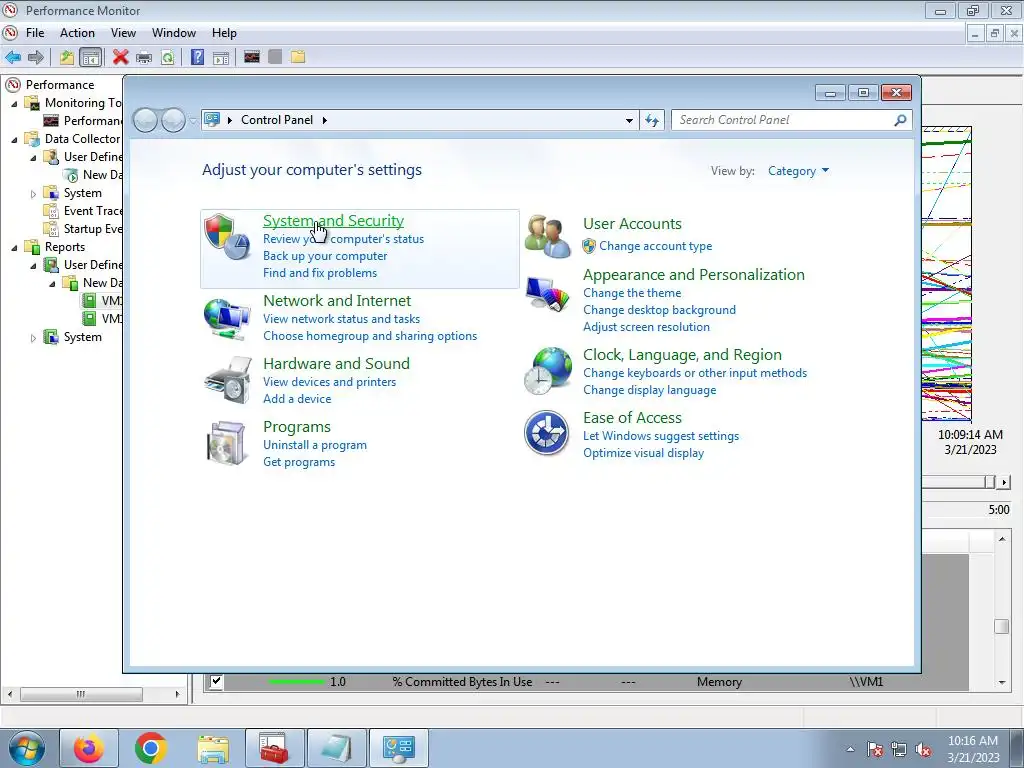Open the Help menu
Viewport: 1024px width, 768px height.
click(224, 33)
